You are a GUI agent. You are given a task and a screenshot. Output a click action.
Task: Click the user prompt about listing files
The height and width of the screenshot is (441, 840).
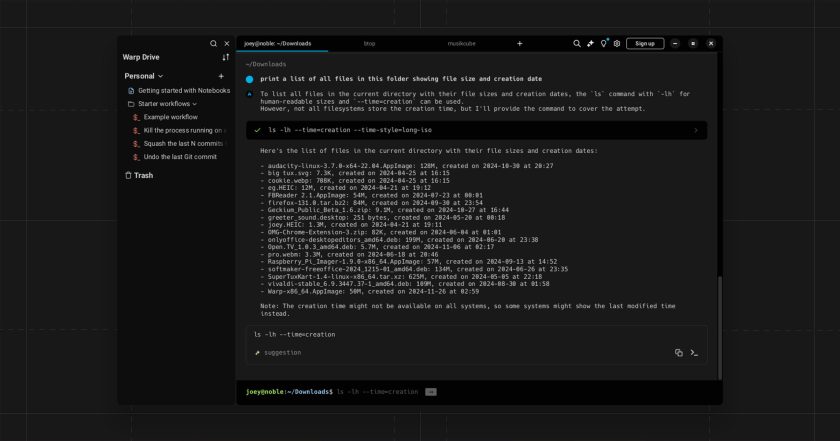[x=401, y=79]
